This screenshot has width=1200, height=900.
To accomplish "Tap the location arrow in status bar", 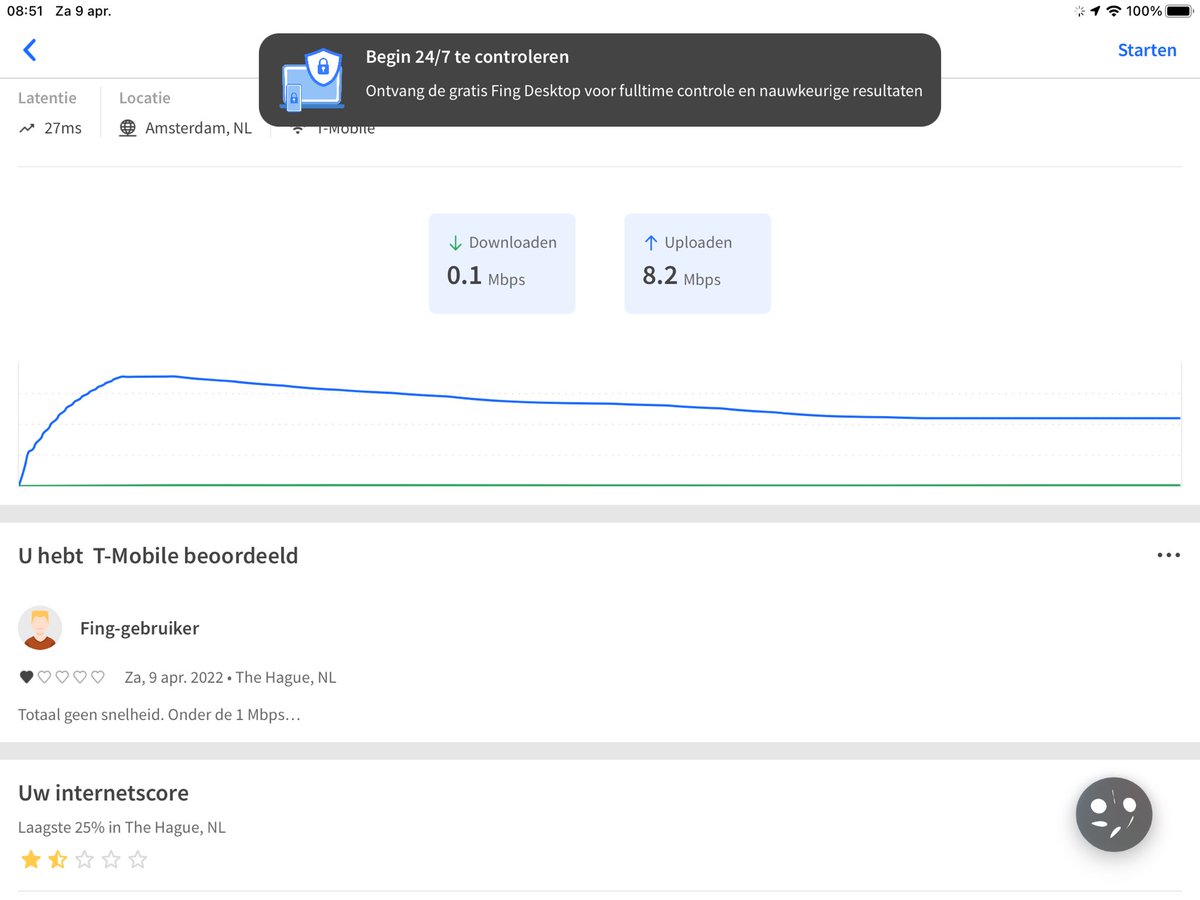I will [x=1095, y=11].
